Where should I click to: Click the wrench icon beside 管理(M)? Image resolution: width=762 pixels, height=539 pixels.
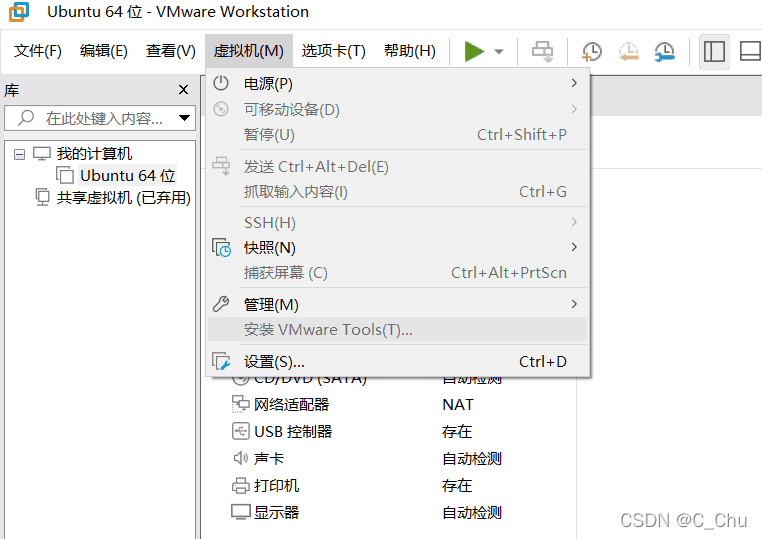(x=221, y=304)
